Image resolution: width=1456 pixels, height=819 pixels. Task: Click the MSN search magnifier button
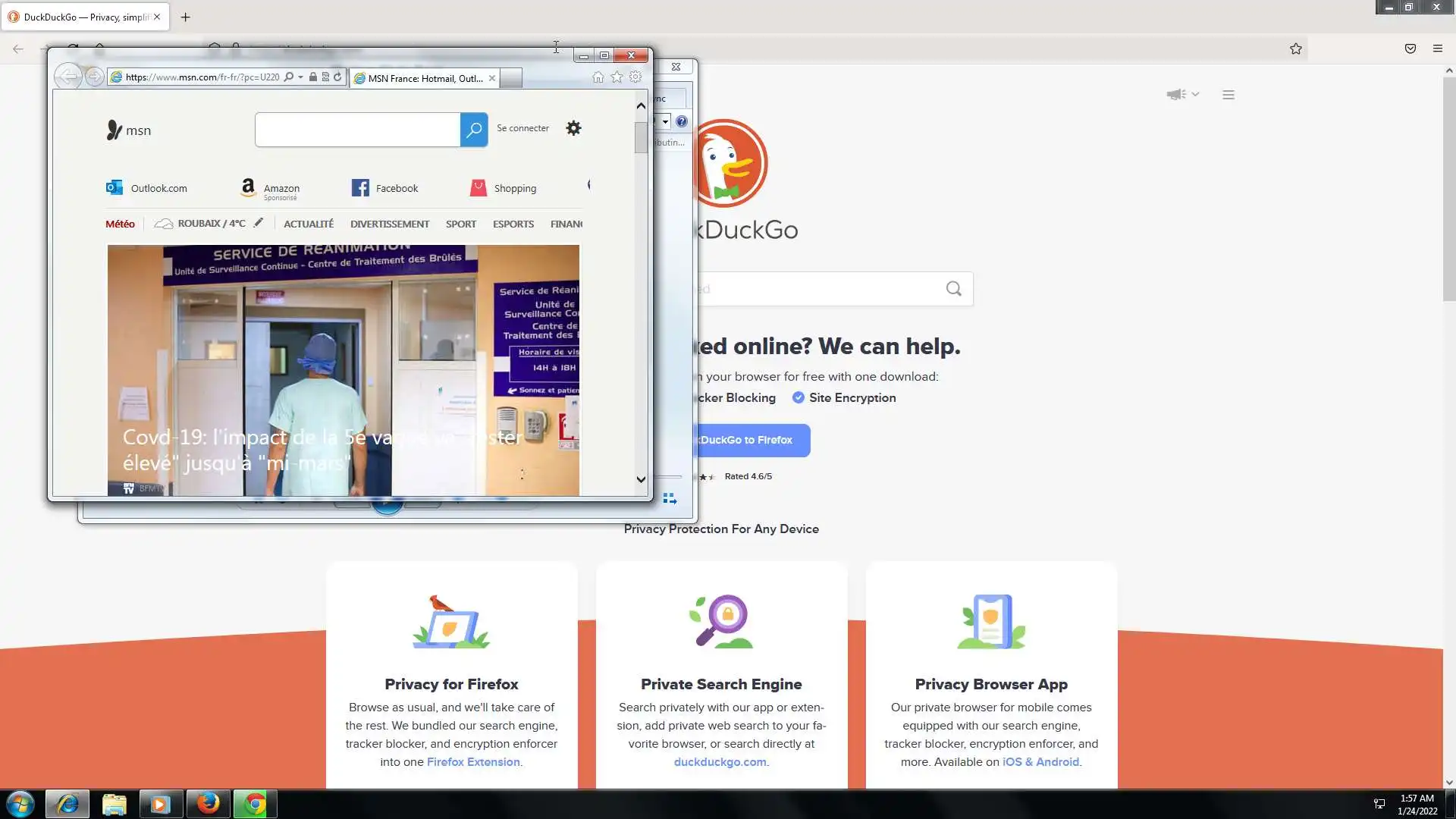(x=474, y=130)
